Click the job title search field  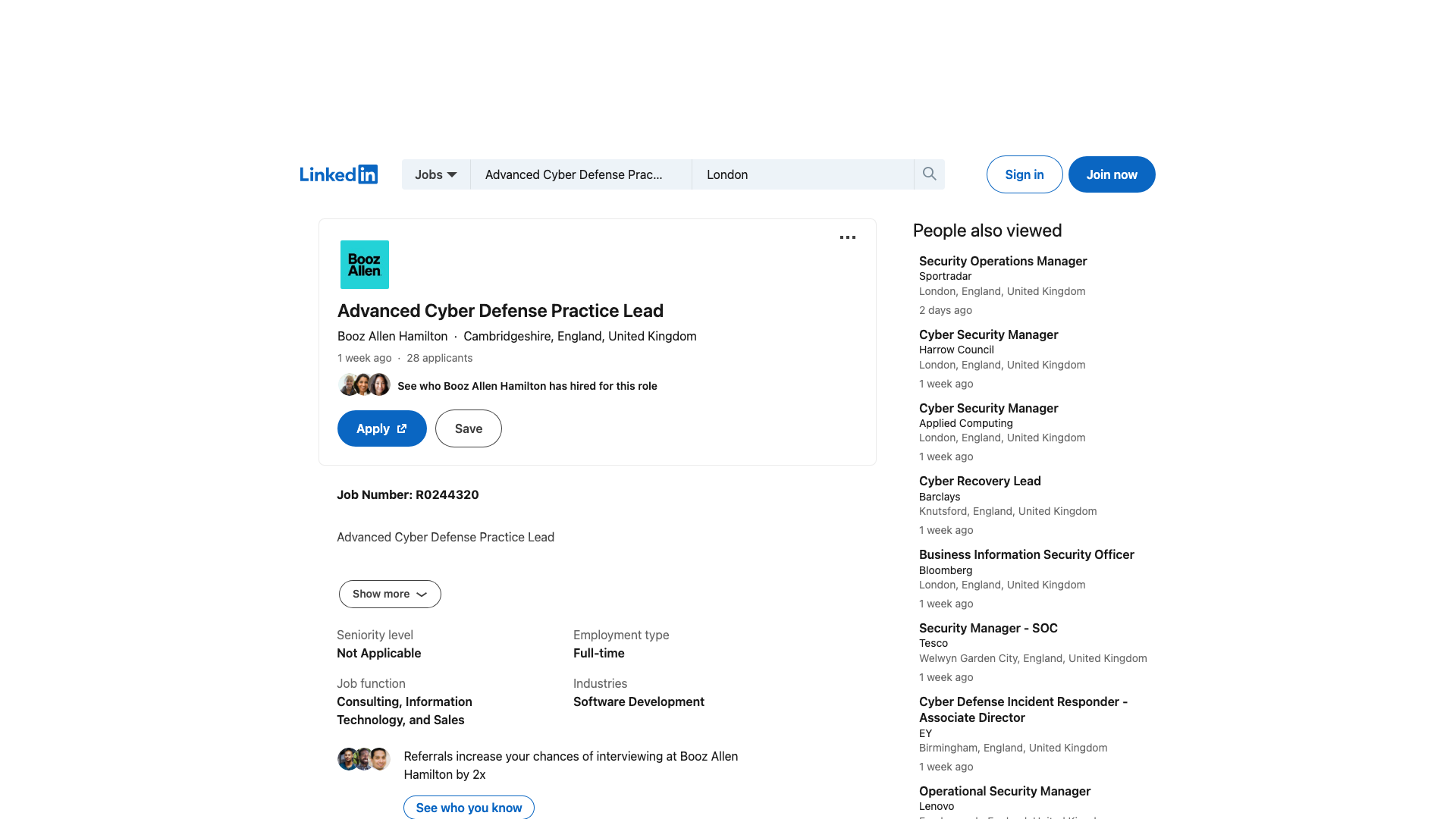581,174
